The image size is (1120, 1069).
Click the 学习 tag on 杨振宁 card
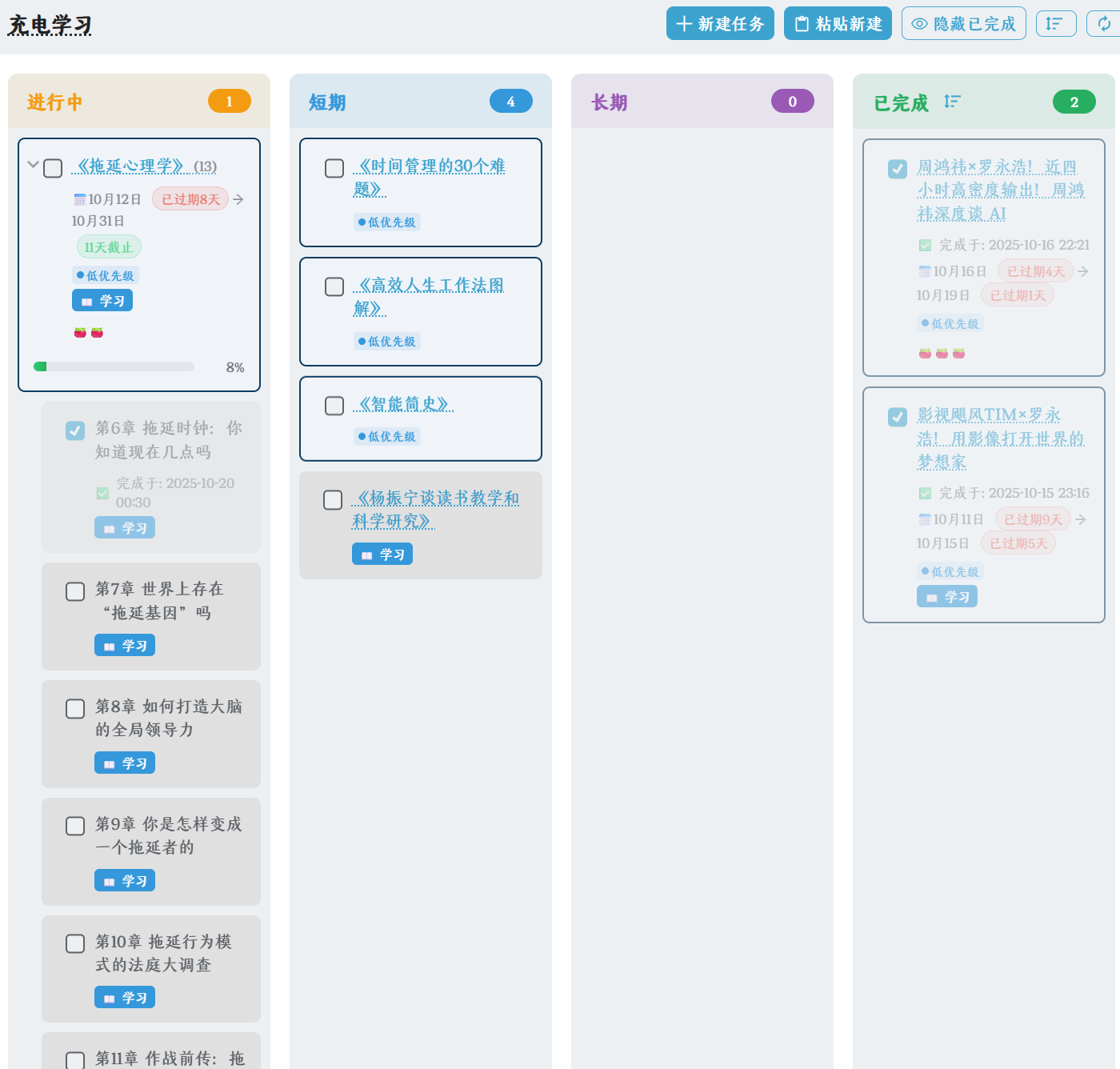tap(382, 553)
